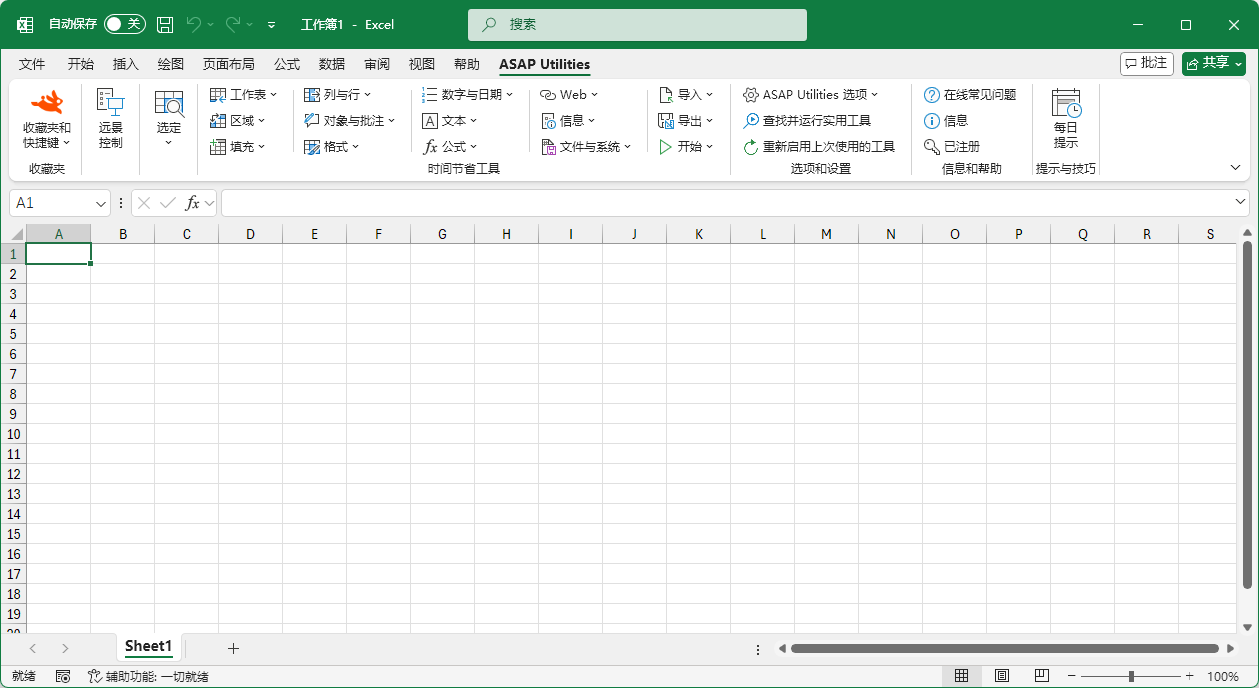Switch to the 插入 Insert tab
This screenshot has height=688, width=1259.
coord(126,64)
